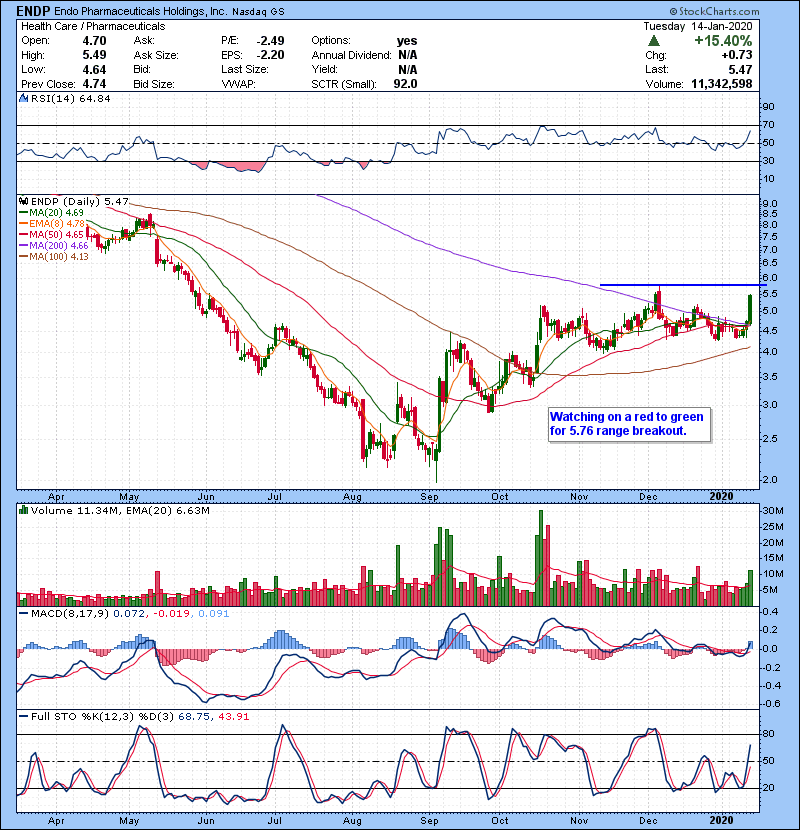Click the May label on bottom time axis
Screen dimensions: 800x830
click(x=129, y=820)
